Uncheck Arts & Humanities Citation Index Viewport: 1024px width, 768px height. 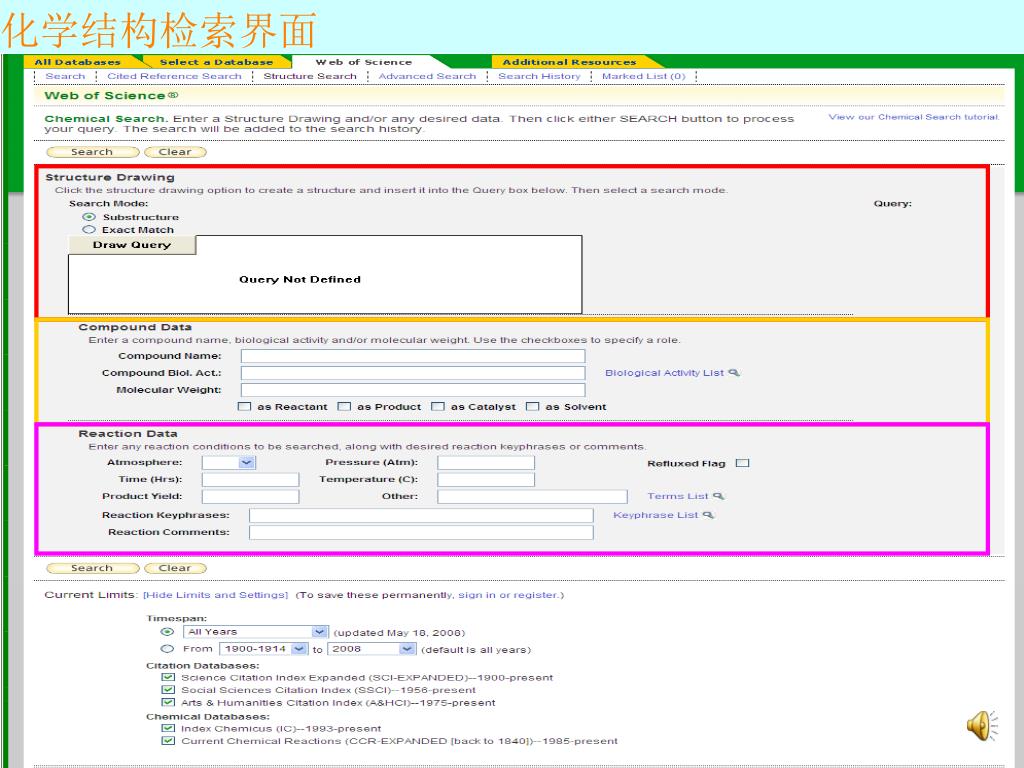168,703
